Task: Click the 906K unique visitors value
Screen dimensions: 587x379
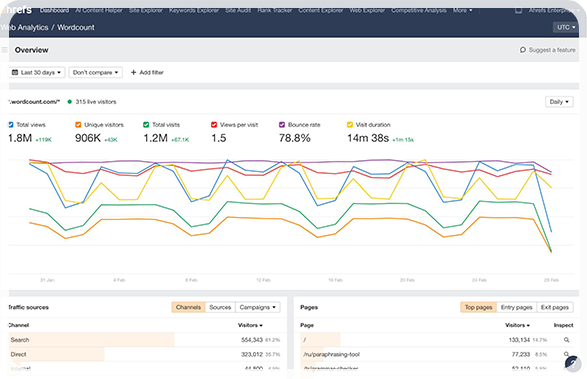Action: (x=88, y=138)
